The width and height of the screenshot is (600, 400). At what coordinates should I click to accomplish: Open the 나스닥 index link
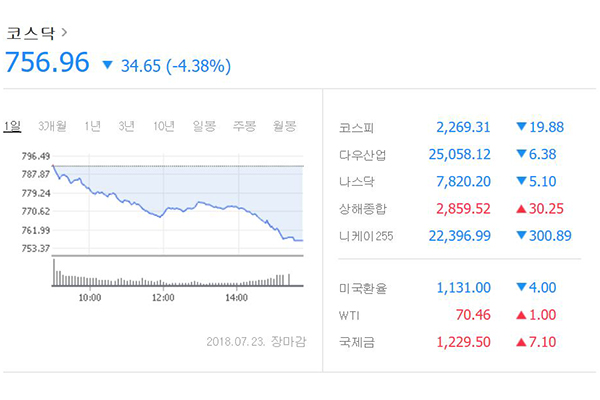click(358, 182)
